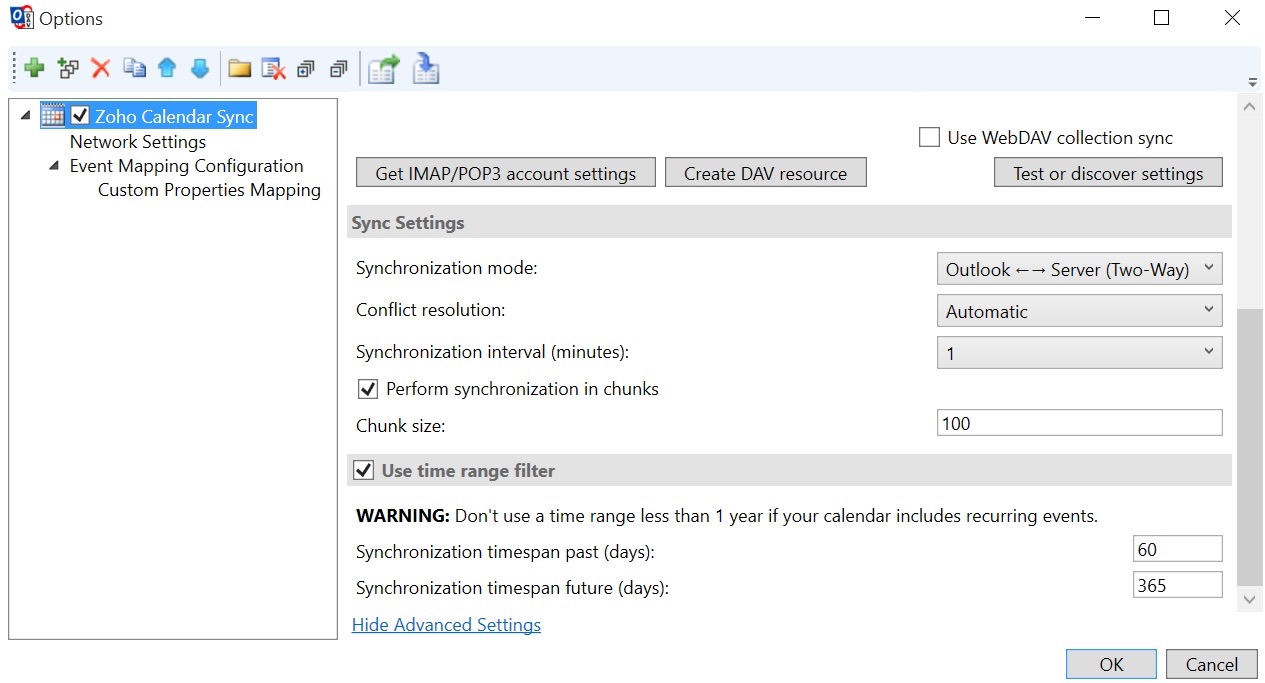Click the green plus add profile icon
The height and width of the screenshot is (683, 1265).
pos(35,69)
